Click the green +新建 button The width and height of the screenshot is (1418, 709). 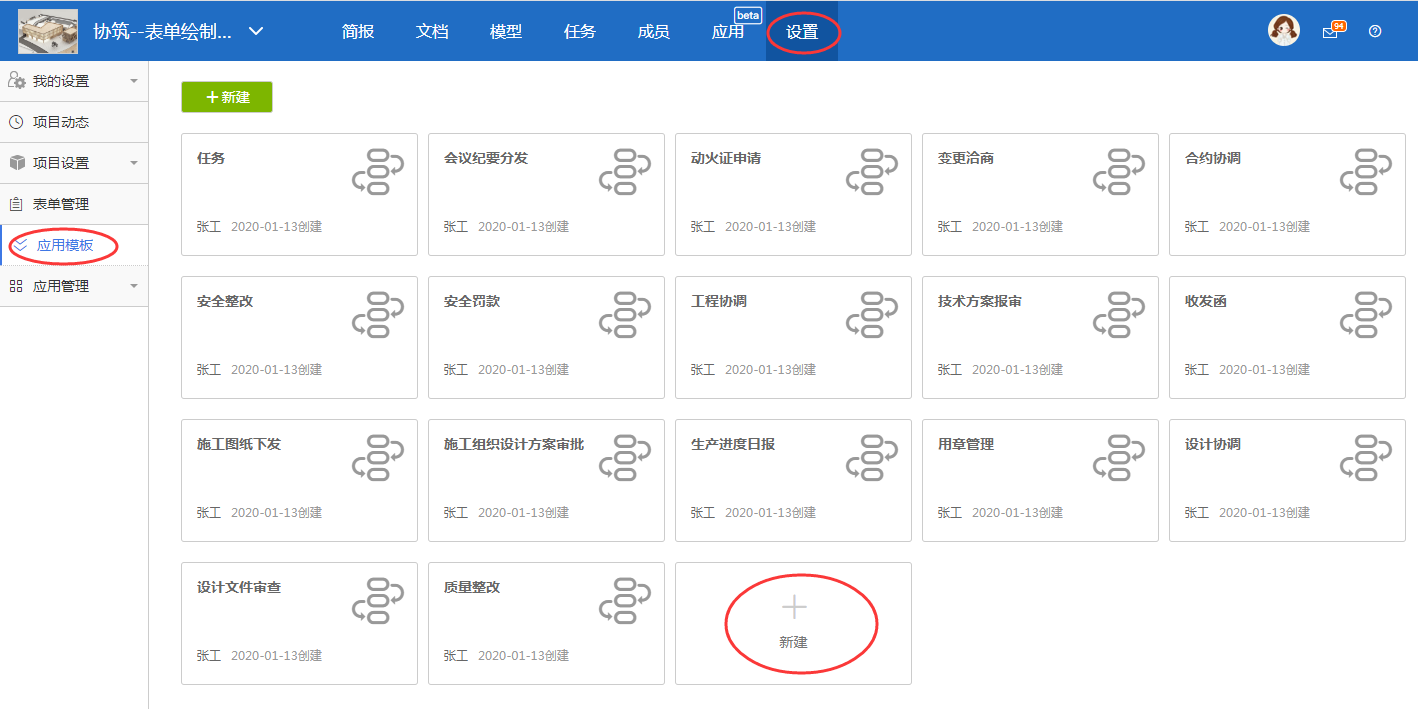click(x=226, y=98)
